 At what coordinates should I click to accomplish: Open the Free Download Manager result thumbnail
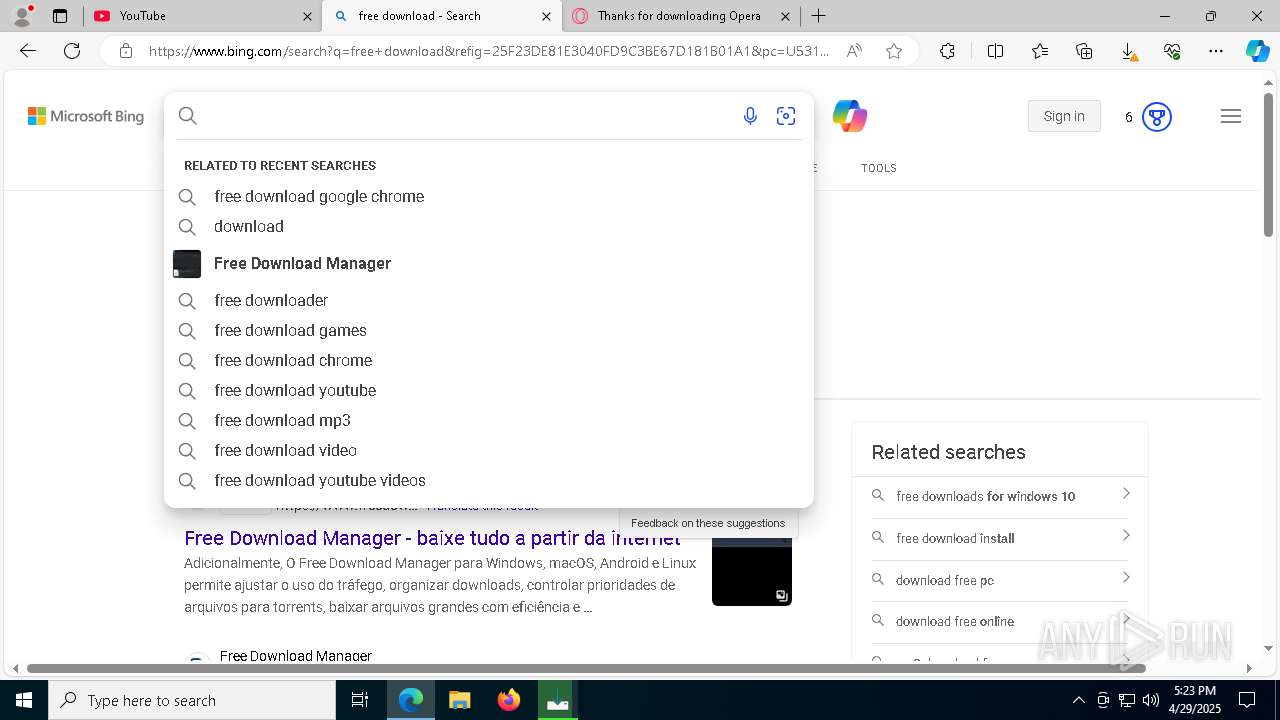tap(752, 571)
